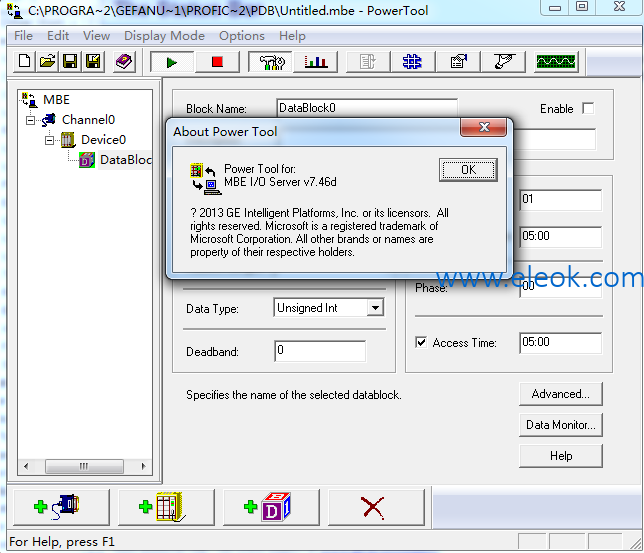The height and width of the screenshot is (553, 644).
Task: Click the Access Time value field
Action: [x=560, y=343]
